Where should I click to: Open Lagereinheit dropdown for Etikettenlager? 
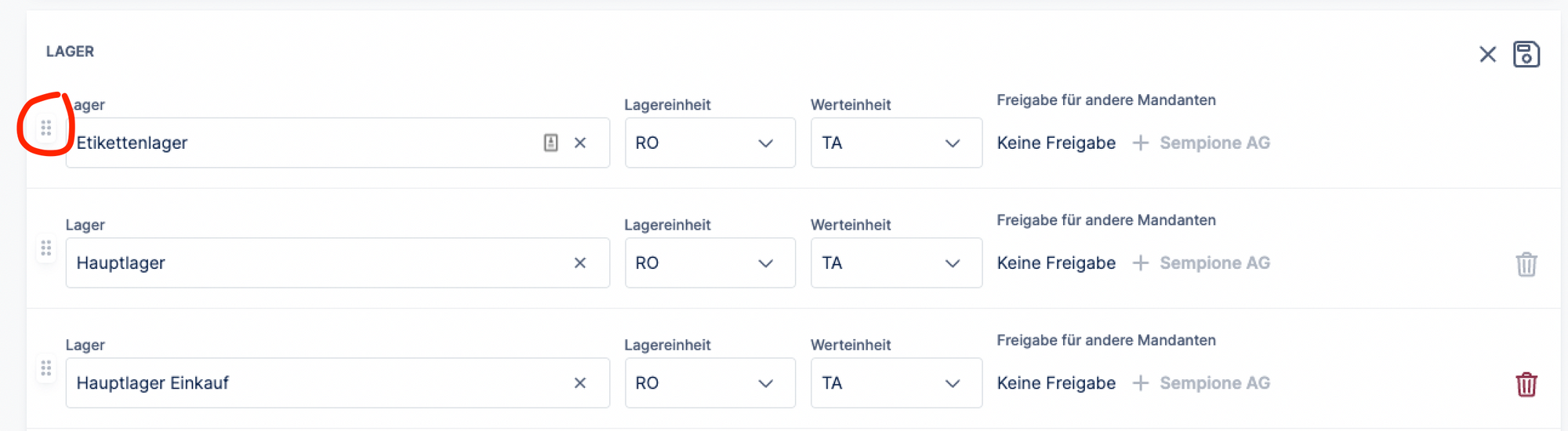[x=710, y=143]
